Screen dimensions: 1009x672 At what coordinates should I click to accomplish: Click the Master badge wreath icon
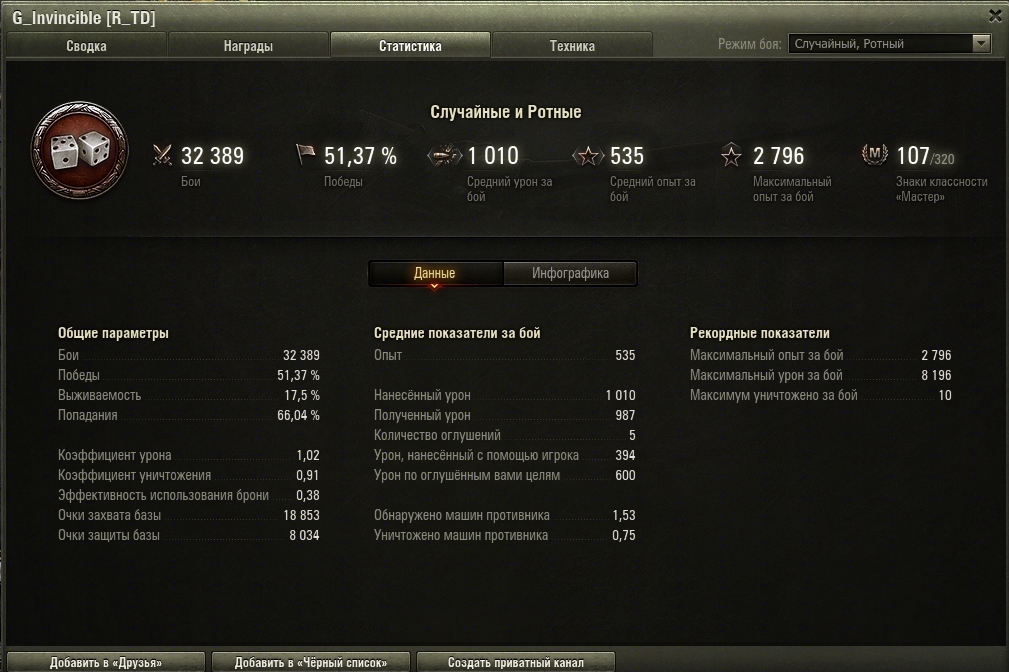click(875, 154)
